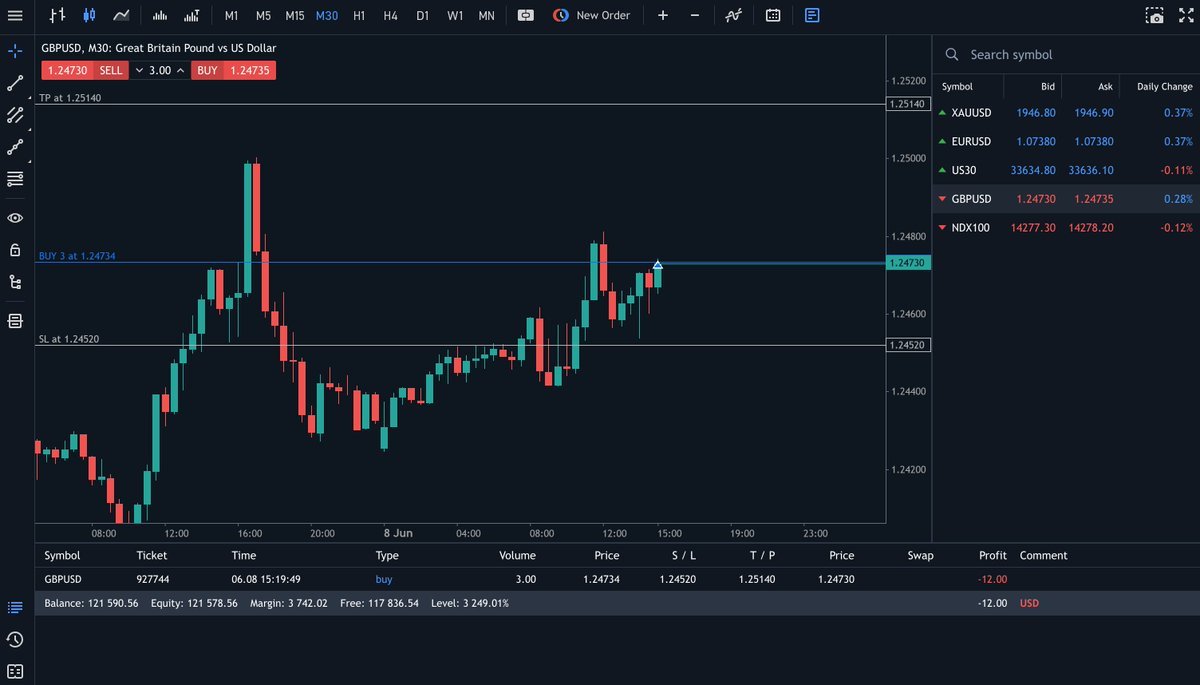Zoom in on the chart

click(662, 15)
